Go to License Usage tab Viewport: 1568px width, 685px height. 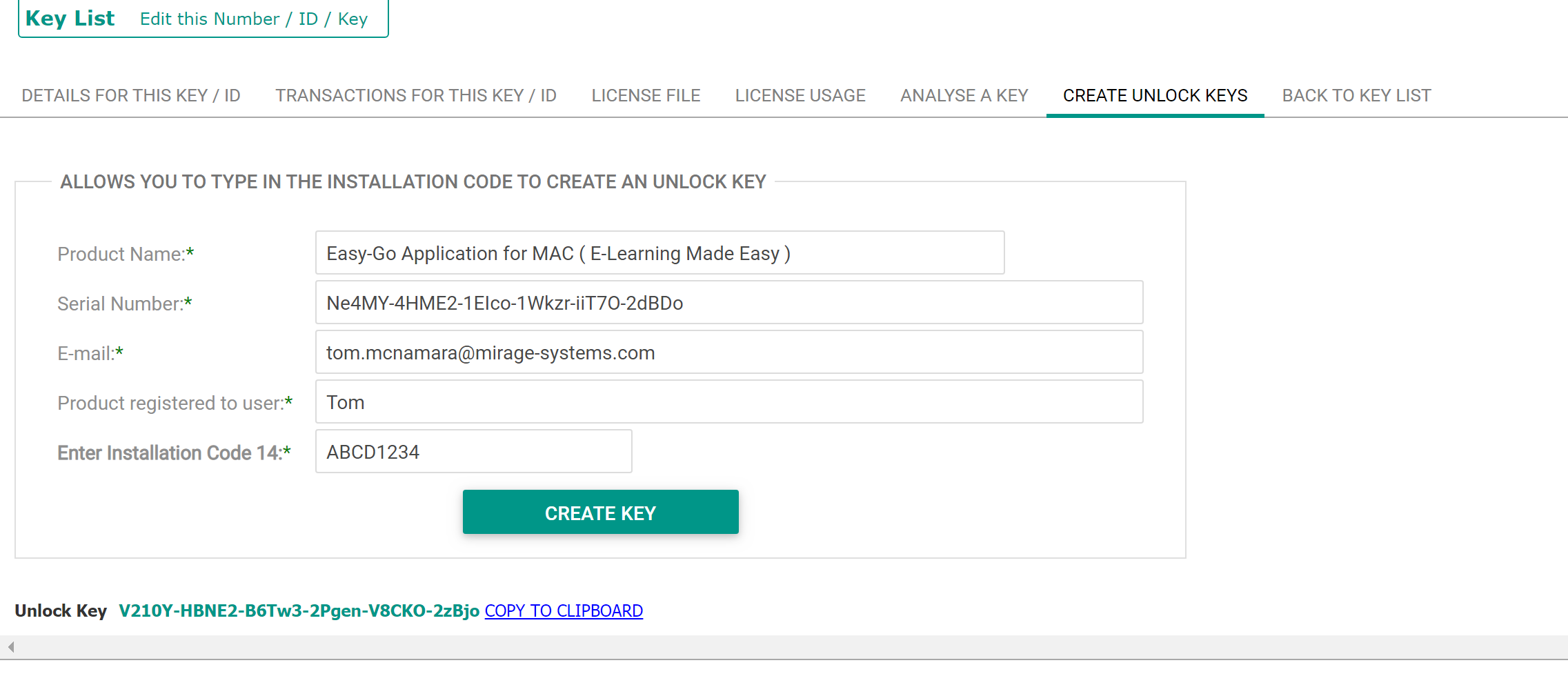(x=800, y=96)
